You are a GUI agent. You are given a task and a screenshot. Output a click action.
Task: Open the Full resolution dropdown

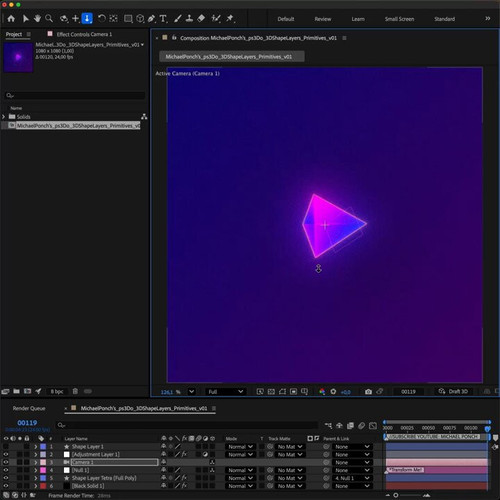coord(226,392)
